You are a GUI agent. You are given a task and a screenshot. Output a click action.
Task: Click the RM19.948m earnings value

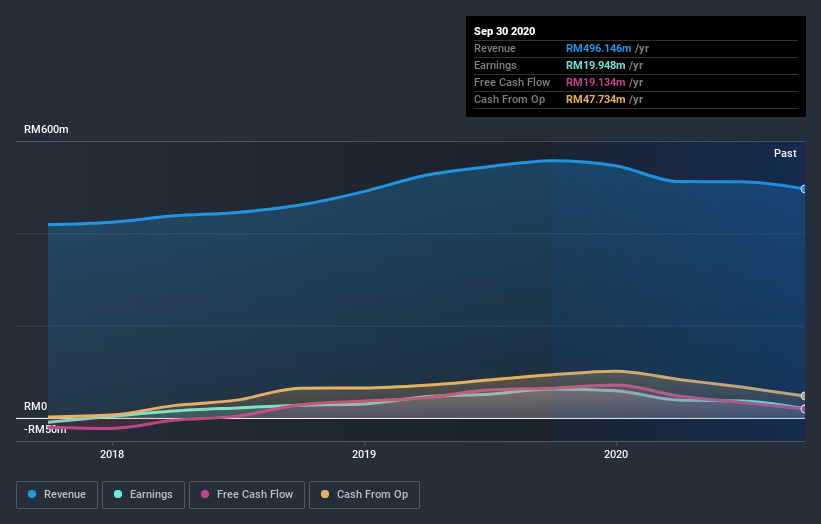[x=595, y=65]
